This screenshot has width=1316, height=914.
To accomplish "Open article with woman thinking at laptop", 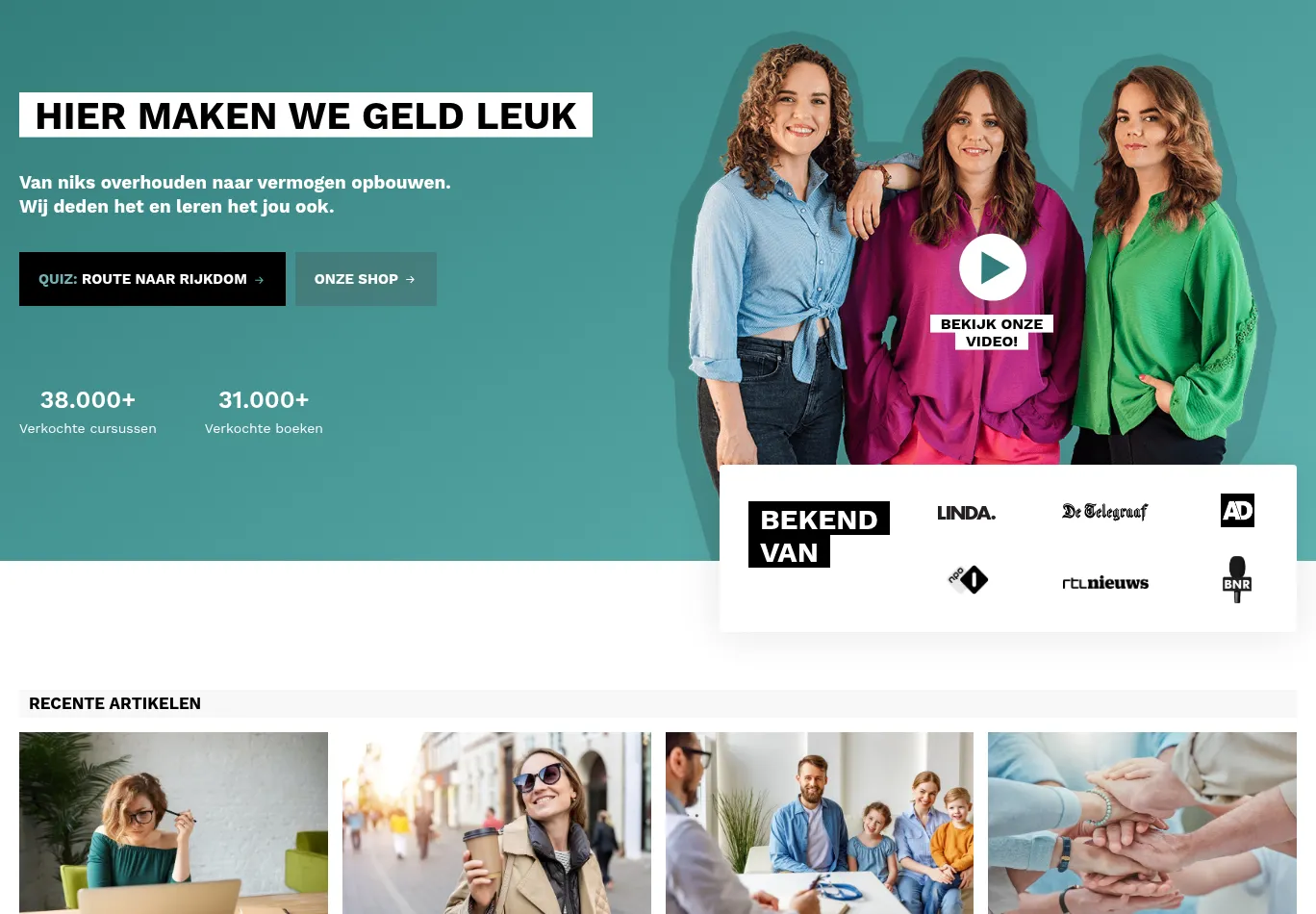I will 173,823.
